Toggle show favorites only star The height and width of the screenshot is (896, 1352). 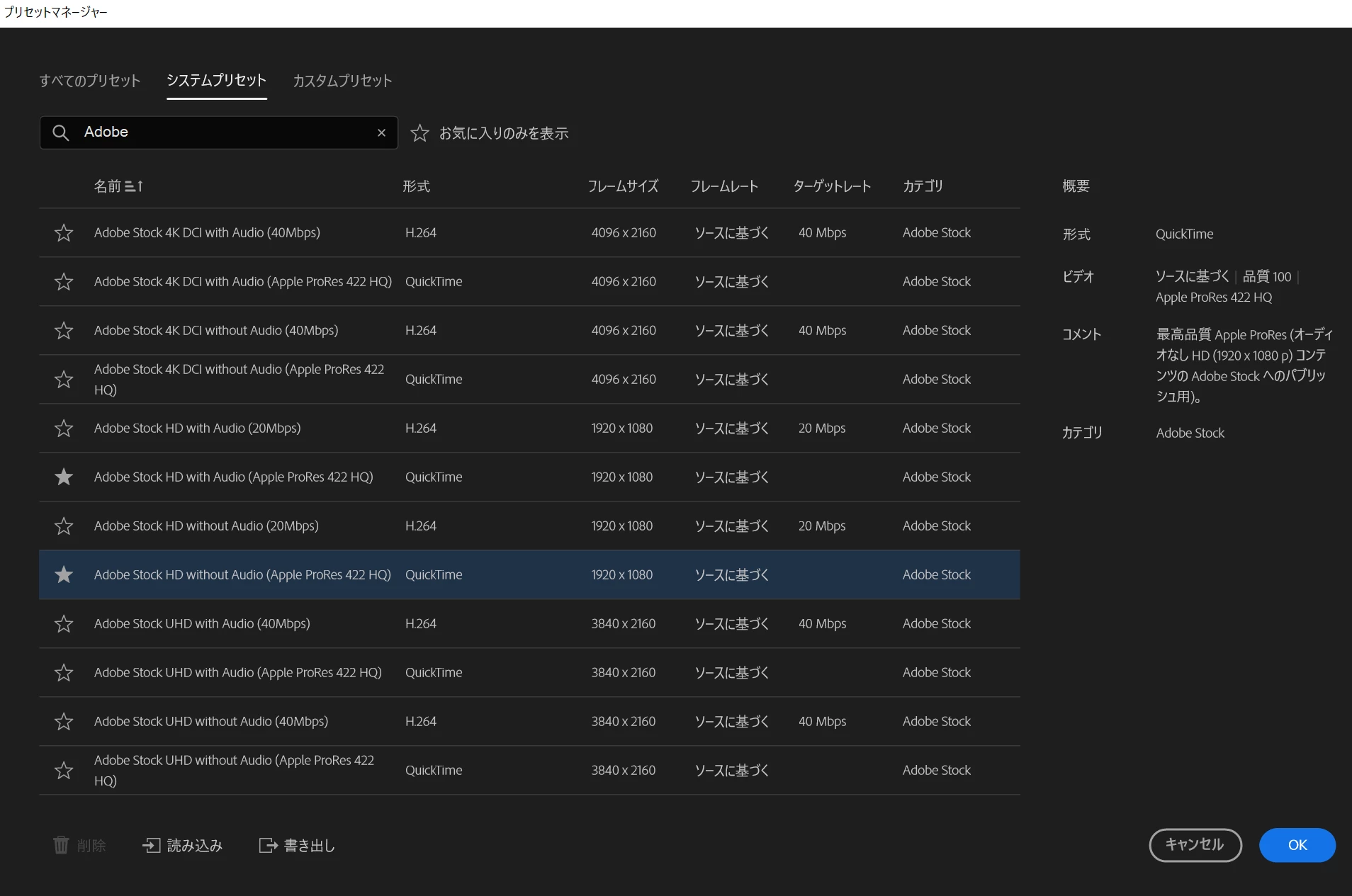click(x=419, y=132)
